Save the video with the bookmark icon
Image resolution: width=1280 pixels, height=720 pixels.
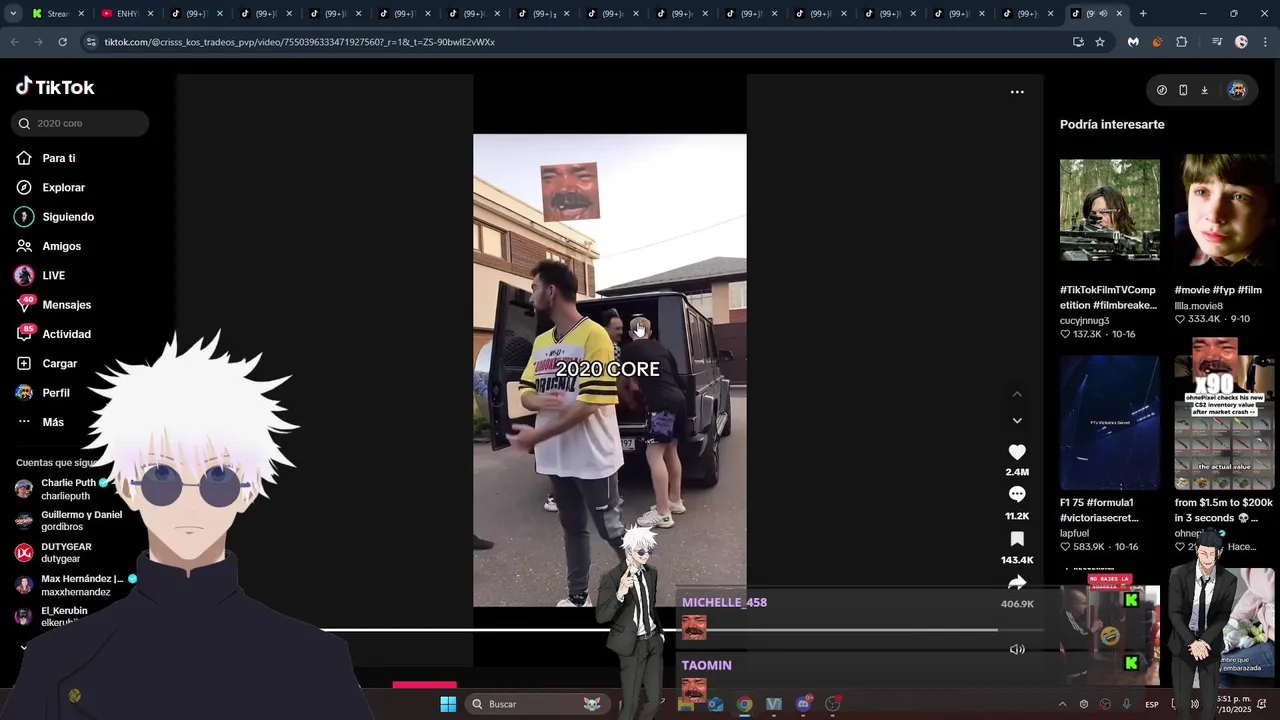[x=1017, y=539]
